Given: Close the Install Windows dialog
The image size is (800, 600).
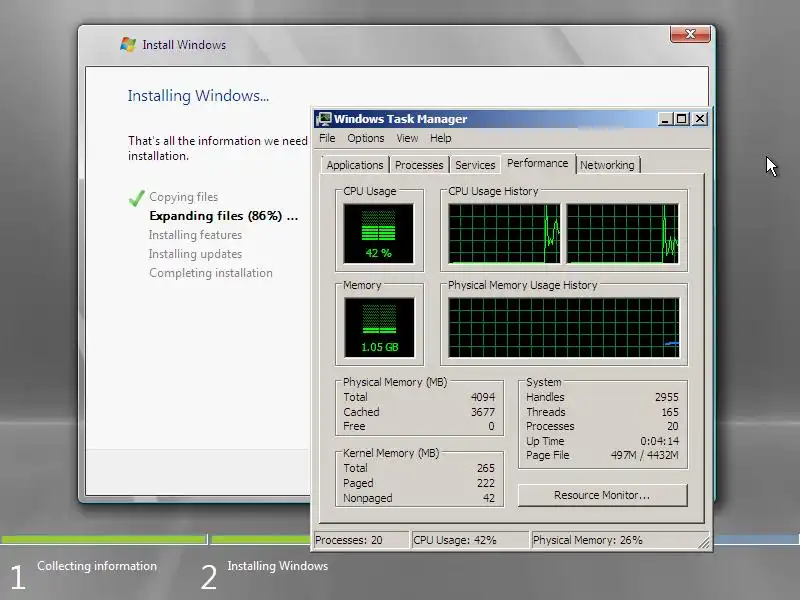Looking at the screenshot, I should [x=690, y=34].
